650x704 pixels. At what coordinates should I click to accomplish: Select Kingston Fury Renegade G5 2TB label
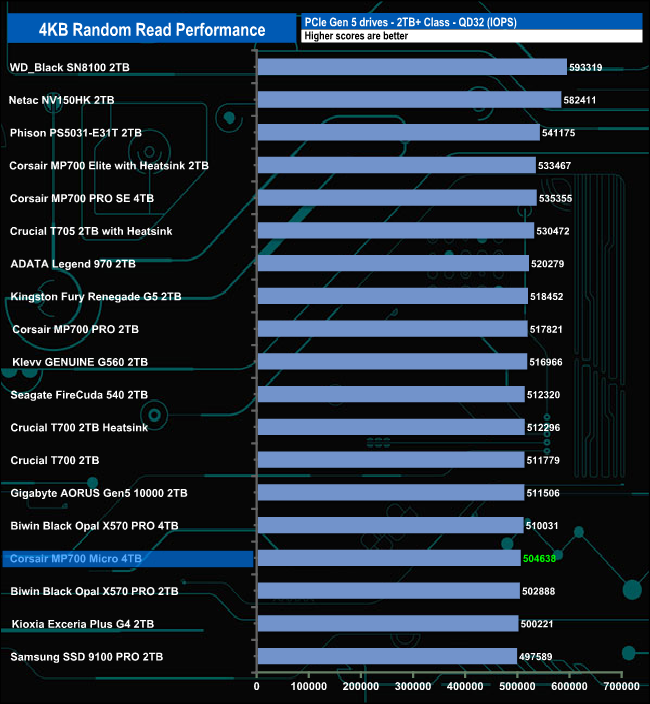[x=96, y=297]
